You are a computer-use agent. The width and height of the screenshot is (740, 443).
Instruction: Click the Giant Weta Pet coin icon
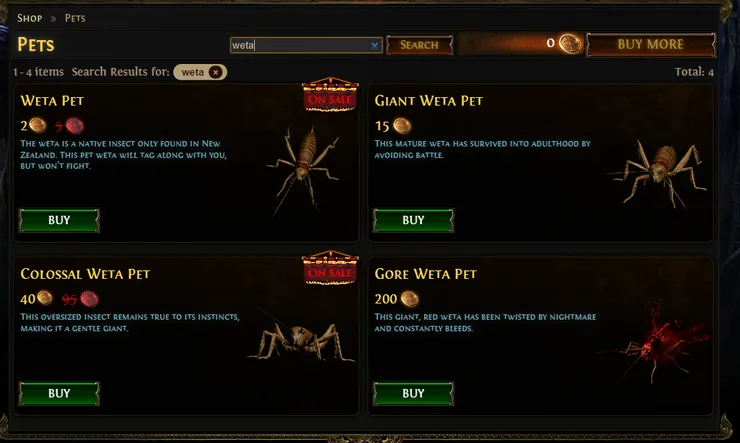pos(402,125)
